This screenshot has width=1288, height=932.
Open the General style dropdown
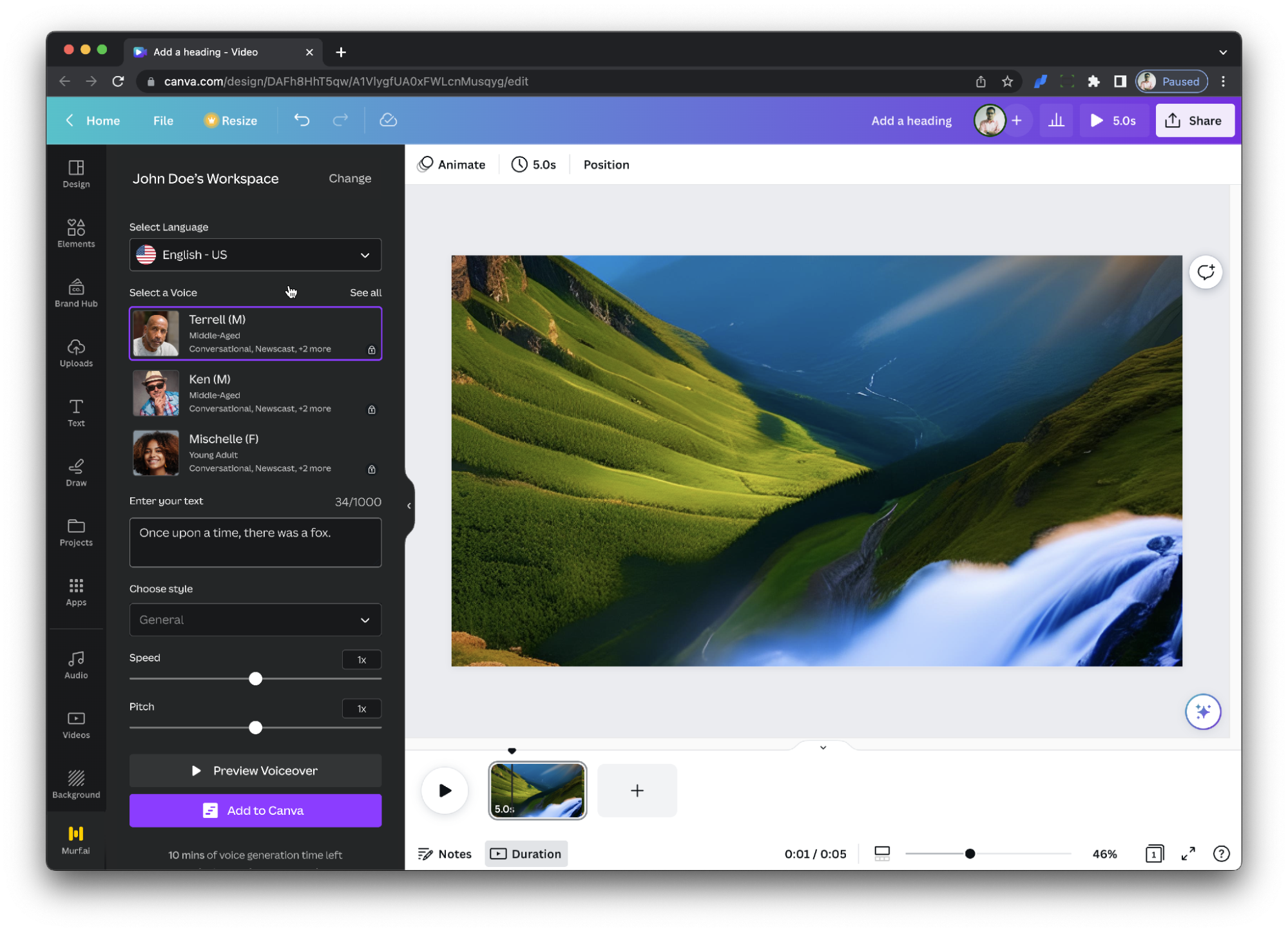255,620
